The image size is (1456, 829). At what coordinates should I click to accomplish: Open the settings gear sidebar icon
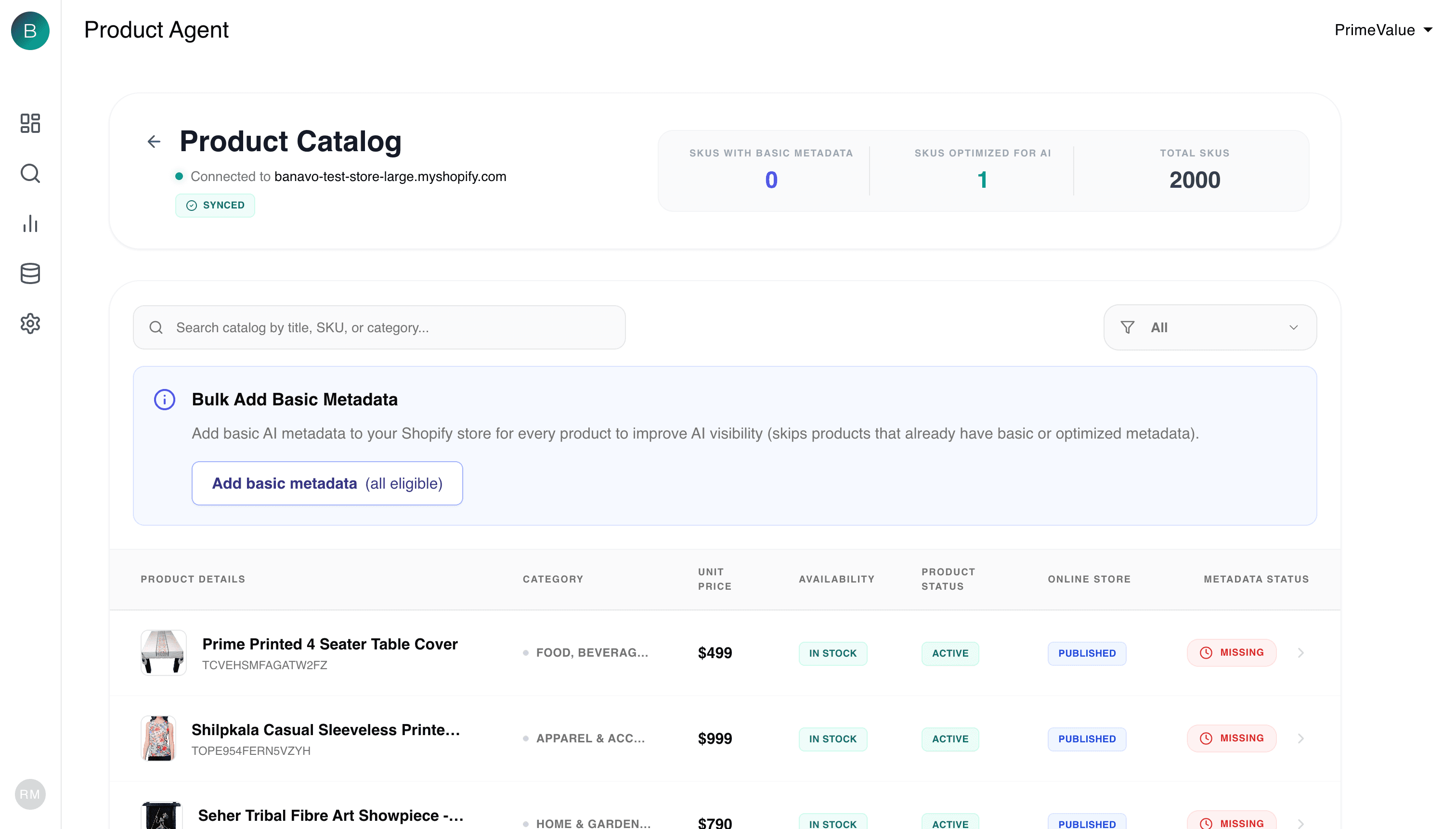pos(30,324)
